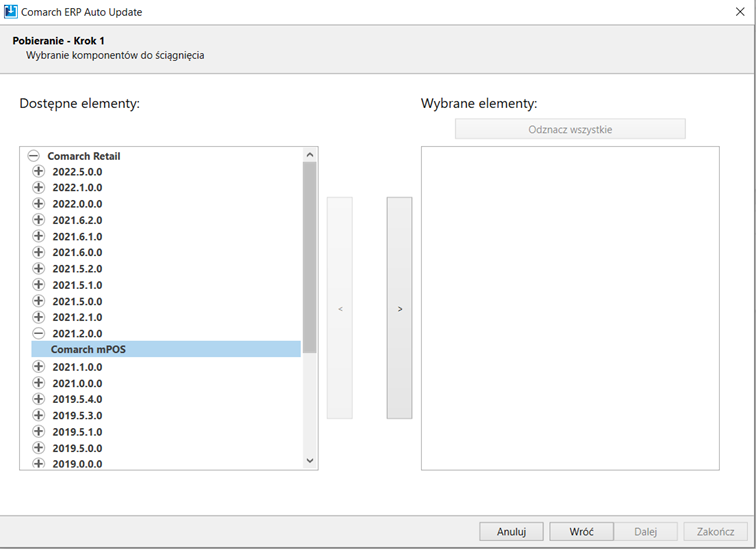This screenshot has width=756, height=549.
Task: Expand version 2021.5.1.0 node
Action: pyautogui.click(x=39, y=284)
